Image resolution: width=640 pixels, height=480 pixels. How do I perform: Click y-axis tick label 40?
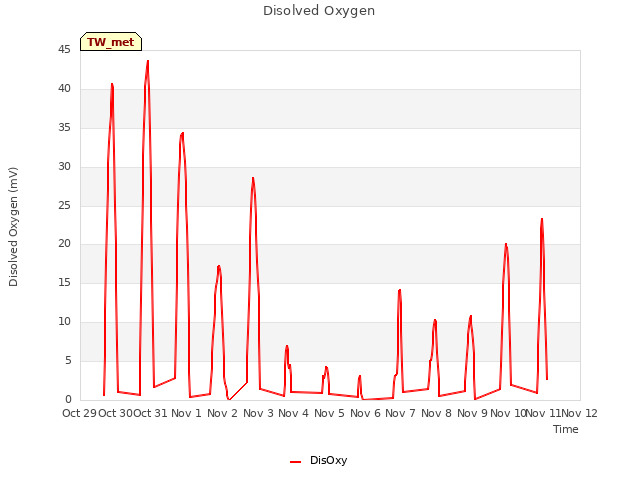64,89
